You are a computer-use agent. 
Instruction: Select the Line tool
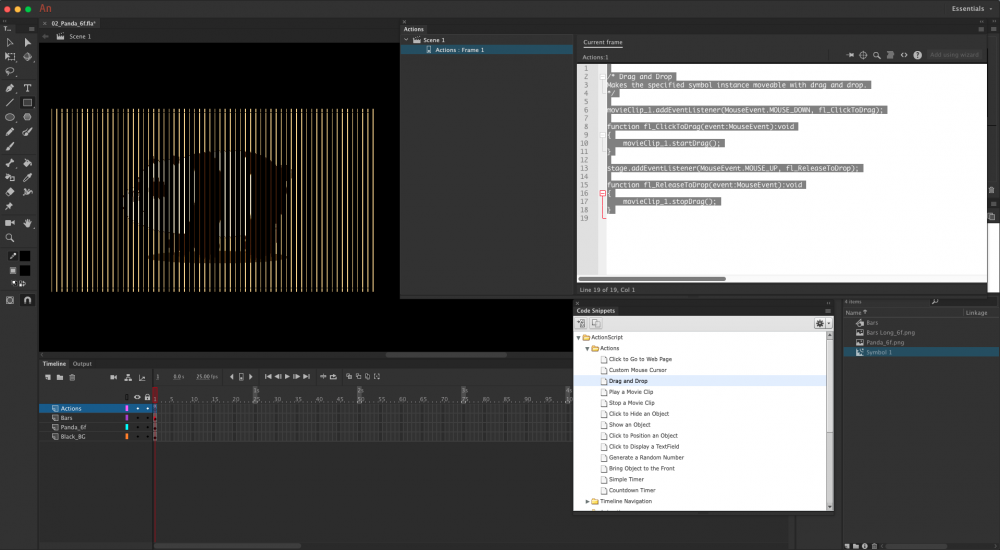tap(10, 103)
